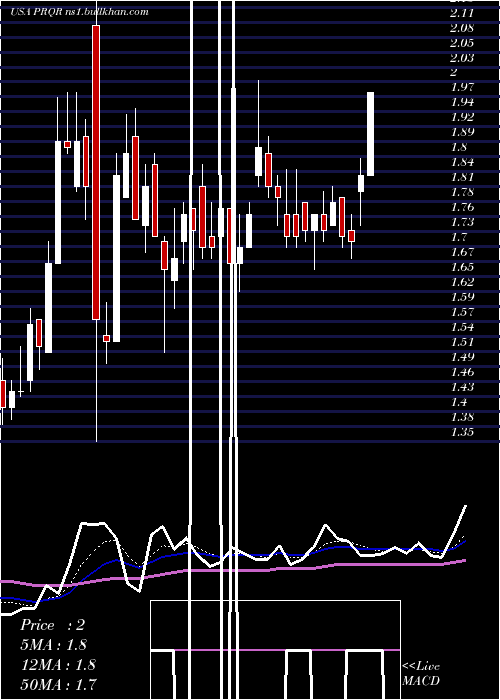
Task: Select the 1.46 price axis label
Action: 462,372
